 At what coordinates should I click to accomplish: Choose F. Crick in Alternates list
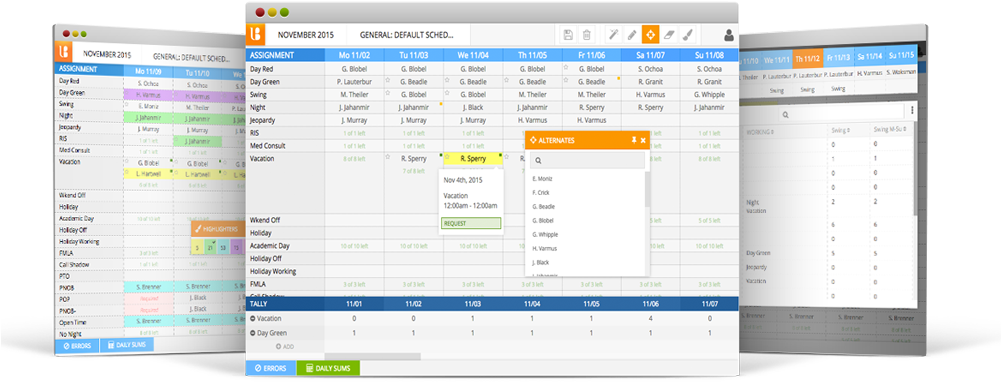point(541,193)
